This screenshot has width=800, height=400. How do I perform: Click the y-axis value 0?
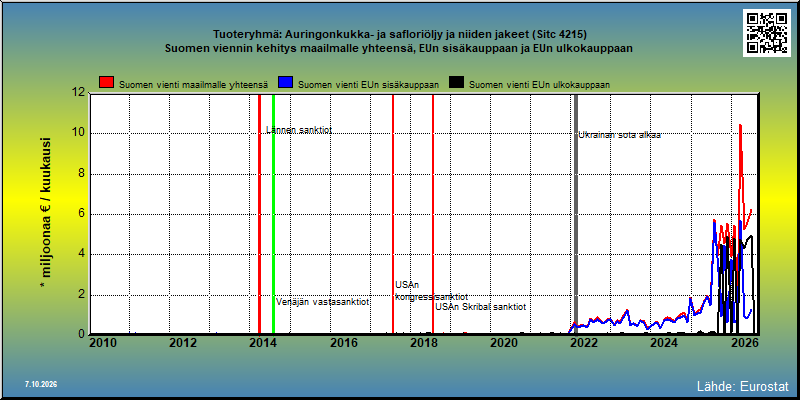pyautogui.click(x=81, y=334)
